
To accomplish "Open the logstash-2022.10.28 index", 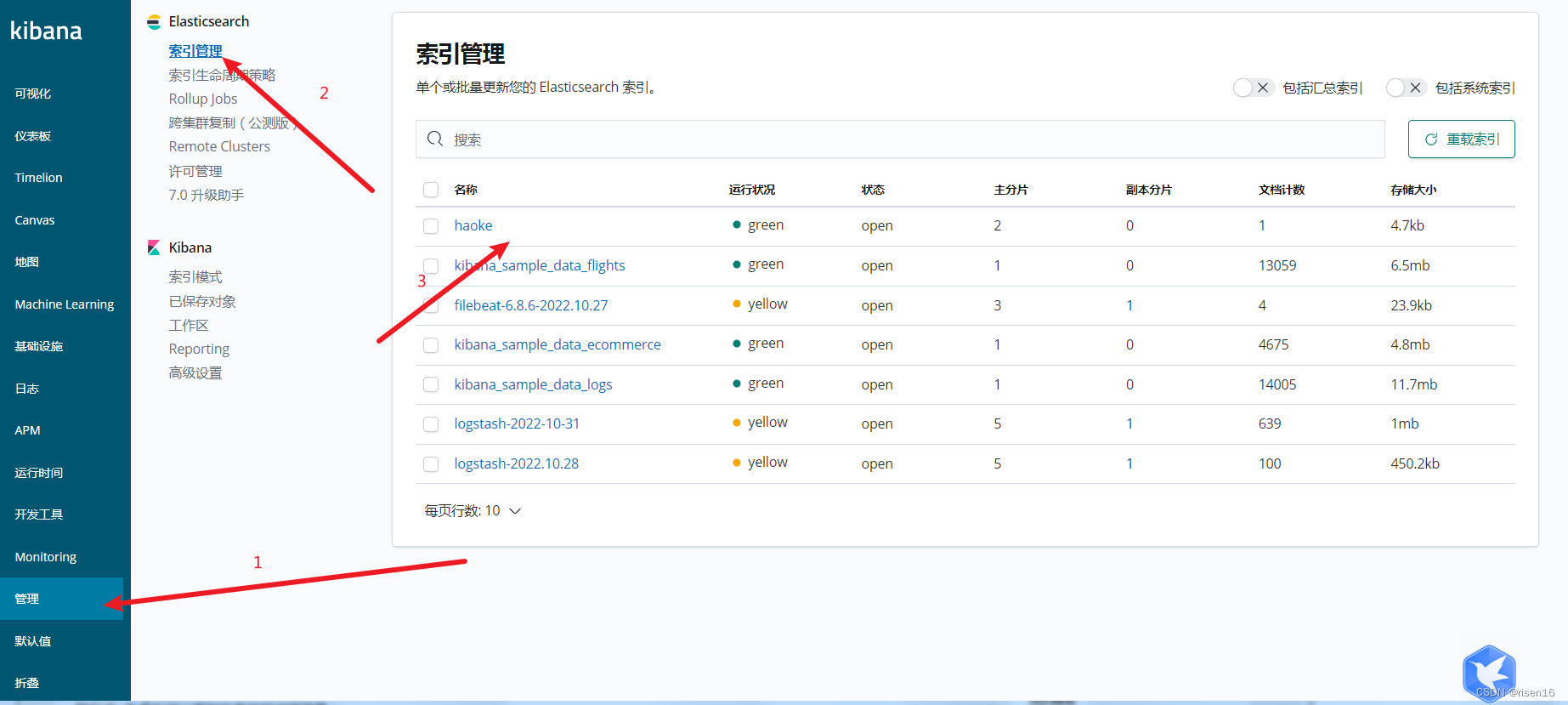I will click(517, 463).
